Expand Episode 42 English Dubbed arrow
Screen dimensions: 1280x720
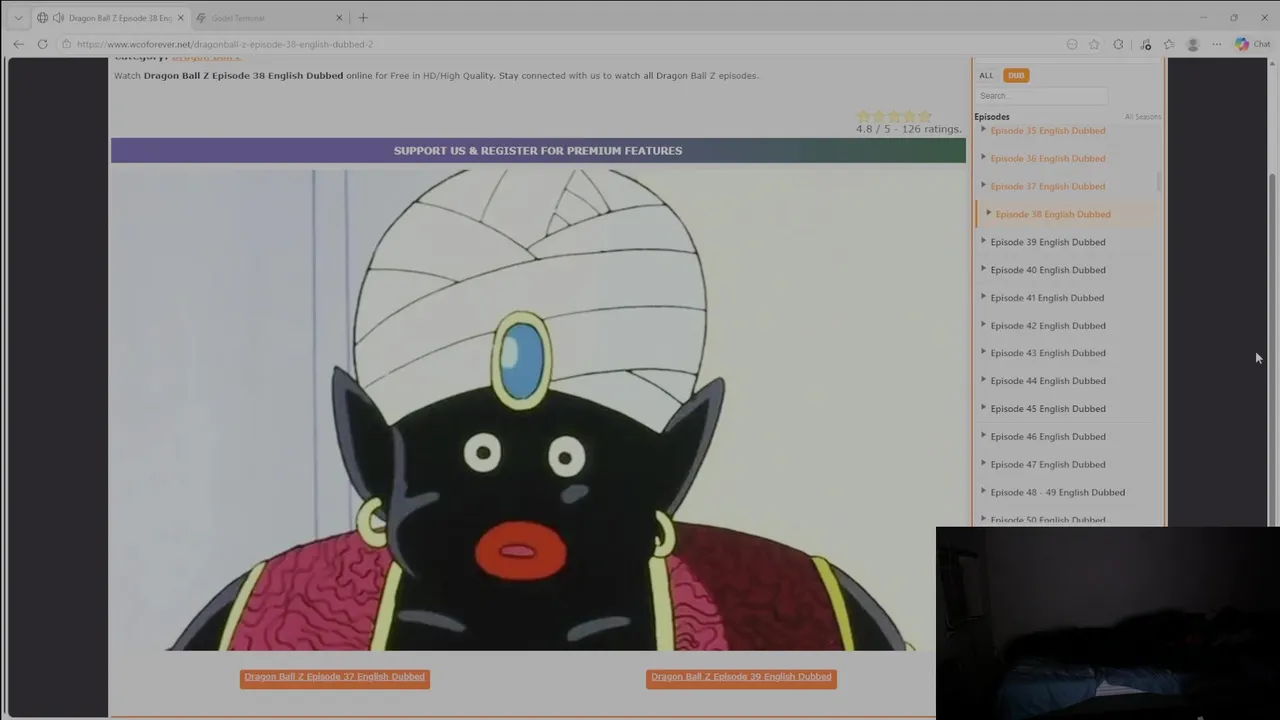(983, 325)
